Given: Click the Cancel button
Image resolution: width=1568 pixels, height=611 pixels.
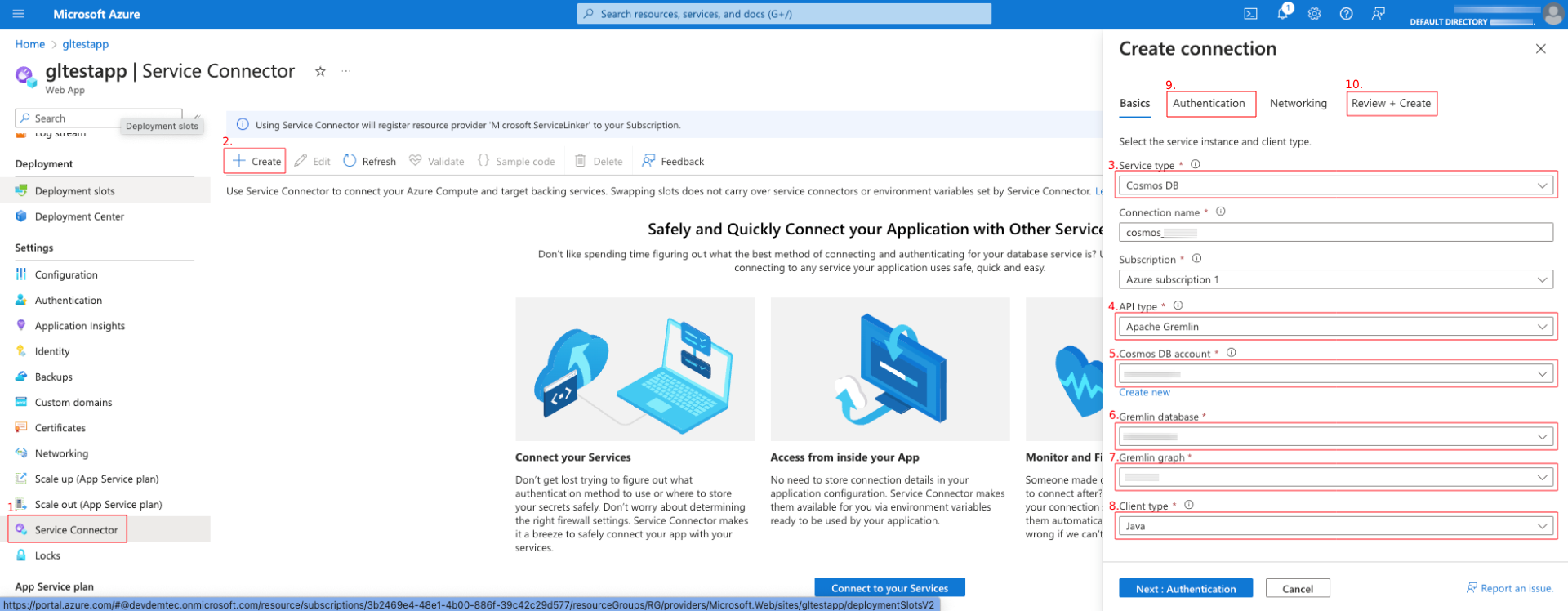Looking at the screenshot, I should pos(1298,588).
